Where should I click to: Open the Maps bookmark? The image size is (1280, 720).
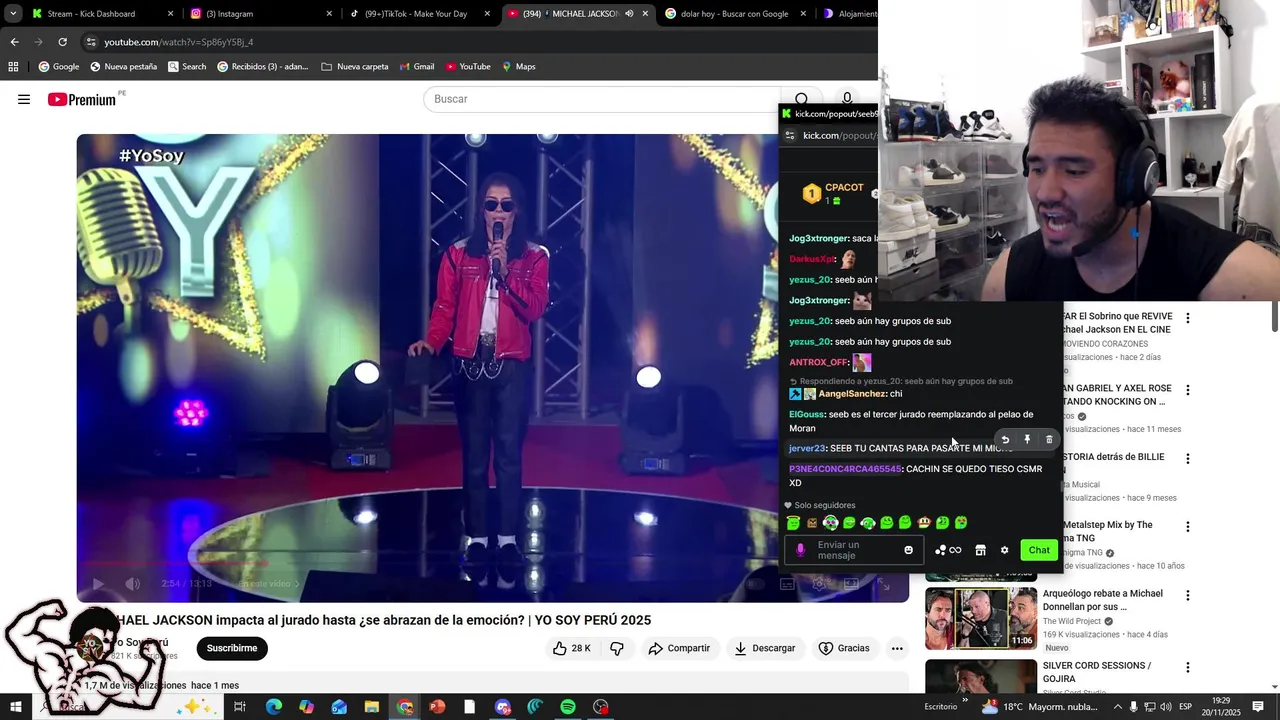pyautogui.click(x=518, y=67)
